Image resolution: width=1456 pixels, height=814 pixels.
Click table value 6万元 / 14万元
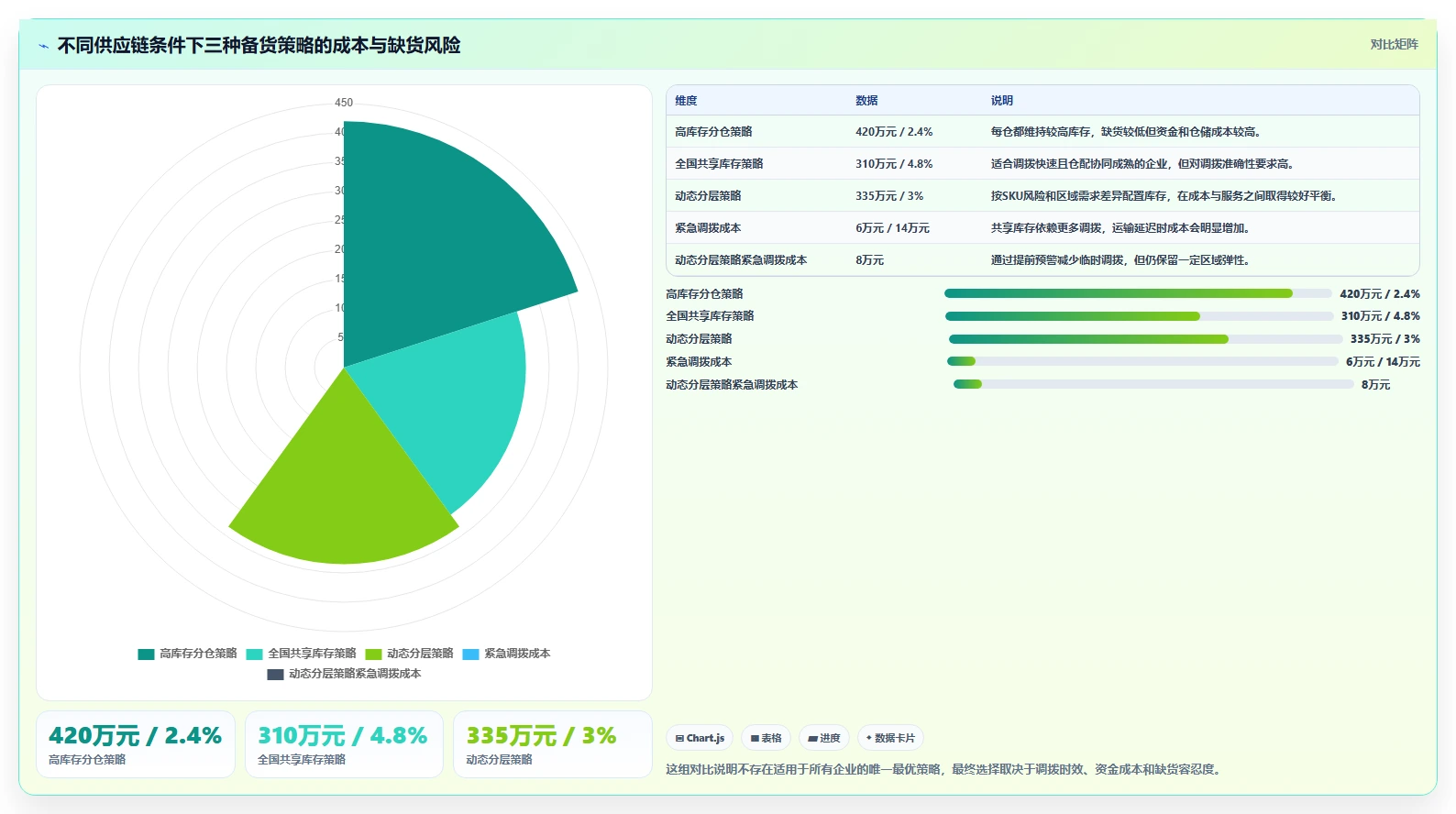pyautogui.click(x=892, y=228)
